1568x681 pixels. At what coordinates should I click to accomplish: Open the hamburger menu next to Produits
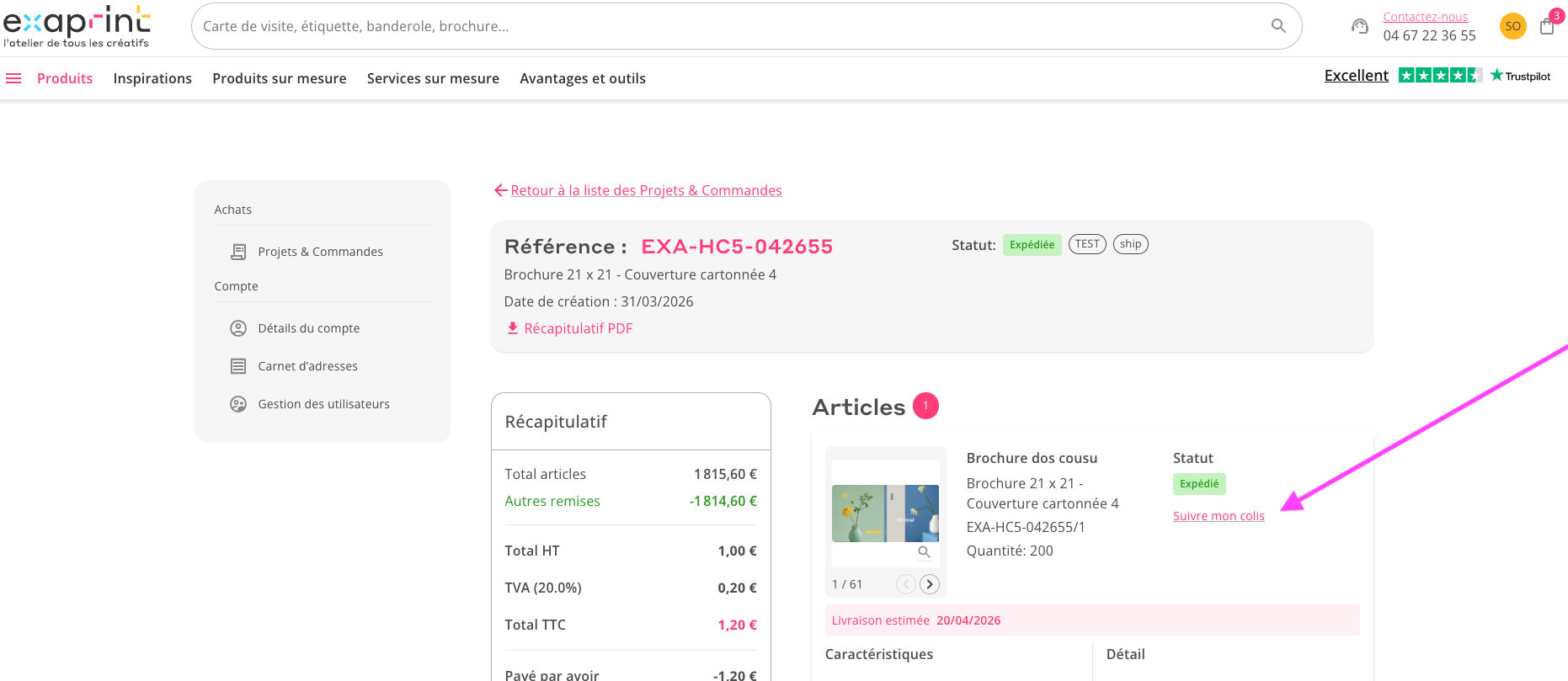[13, 78]
